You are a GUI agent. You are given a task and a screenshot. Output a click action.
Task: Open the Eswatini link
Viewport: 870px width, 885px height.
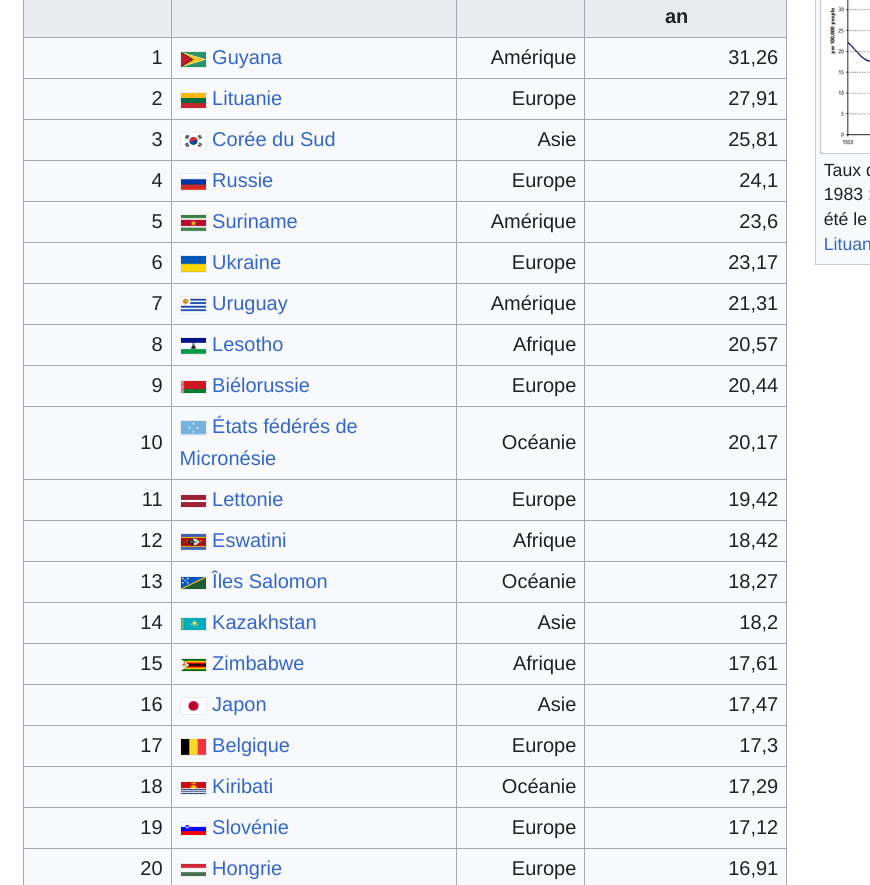coord(249,540)
